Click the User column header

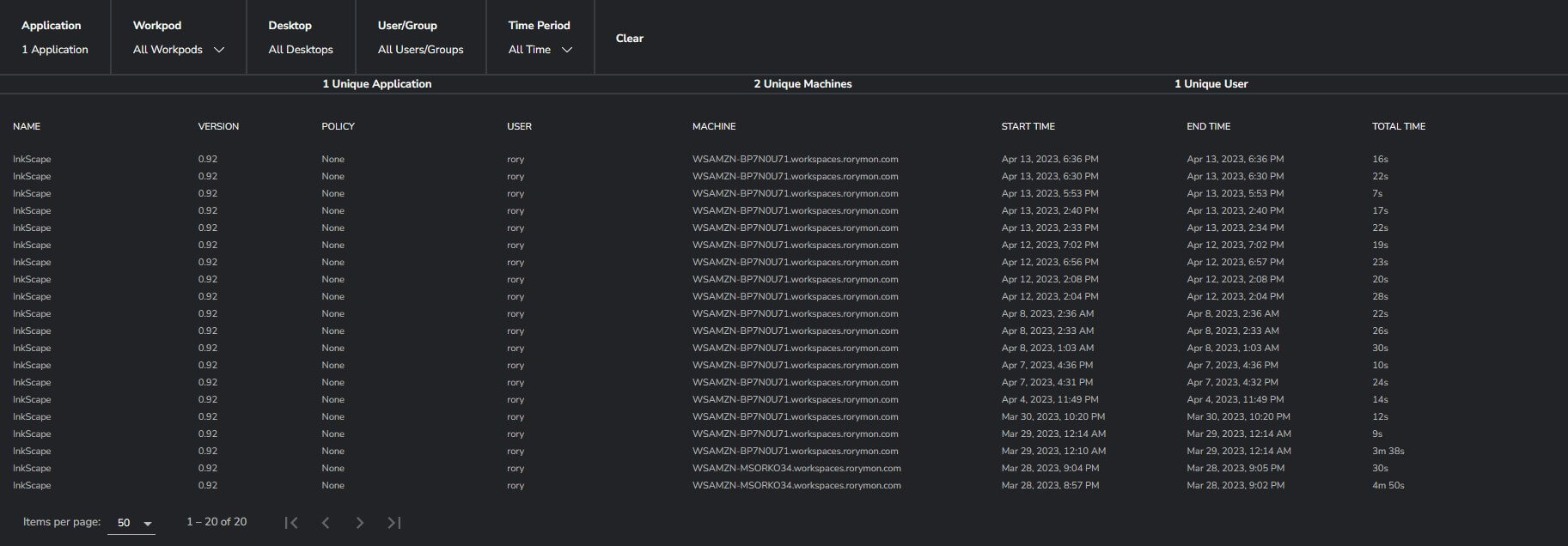(519, 126)
